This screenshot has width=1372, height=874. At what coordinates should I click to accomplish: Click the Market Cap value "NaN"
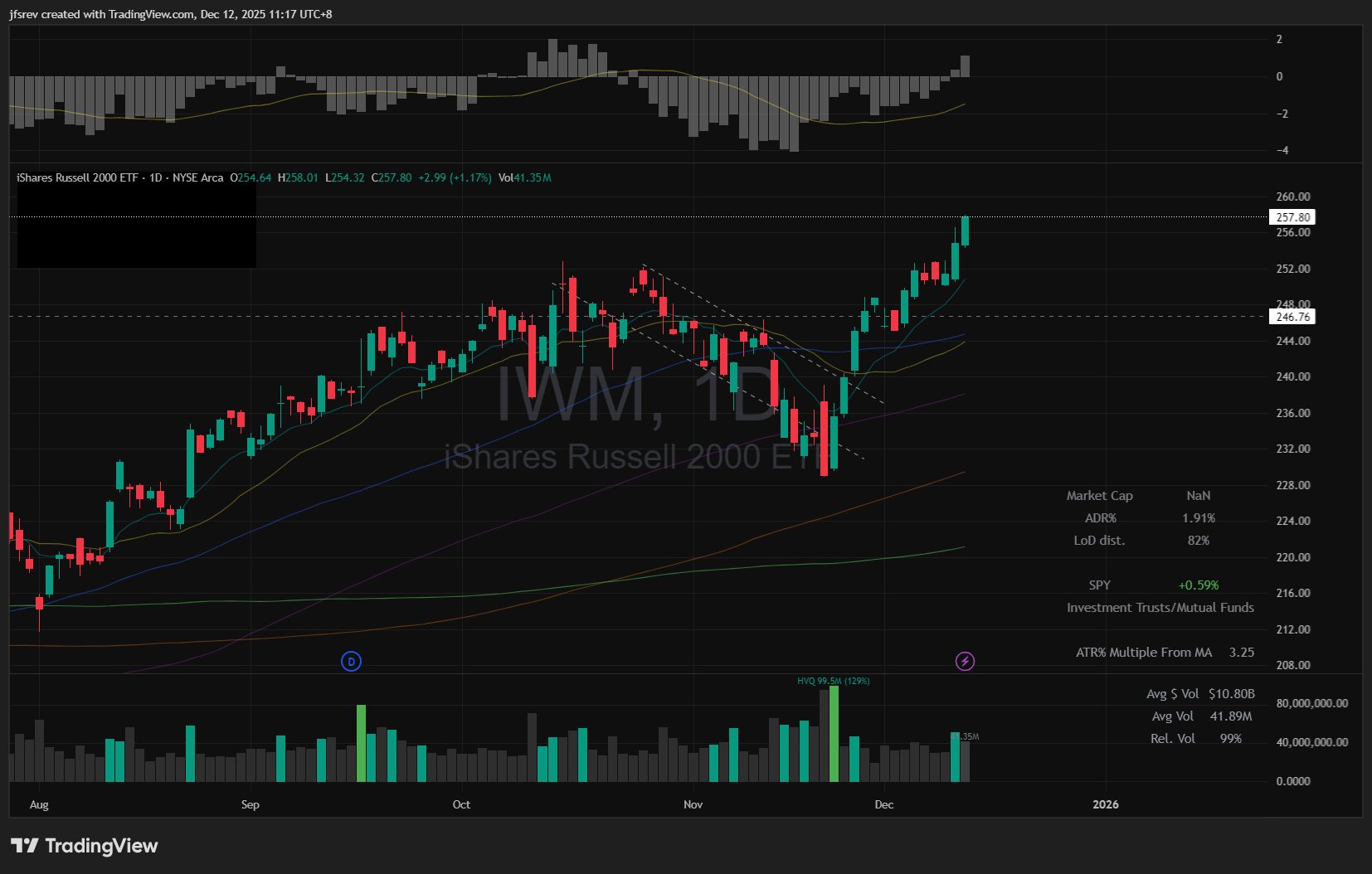[x=1198, y=496]
